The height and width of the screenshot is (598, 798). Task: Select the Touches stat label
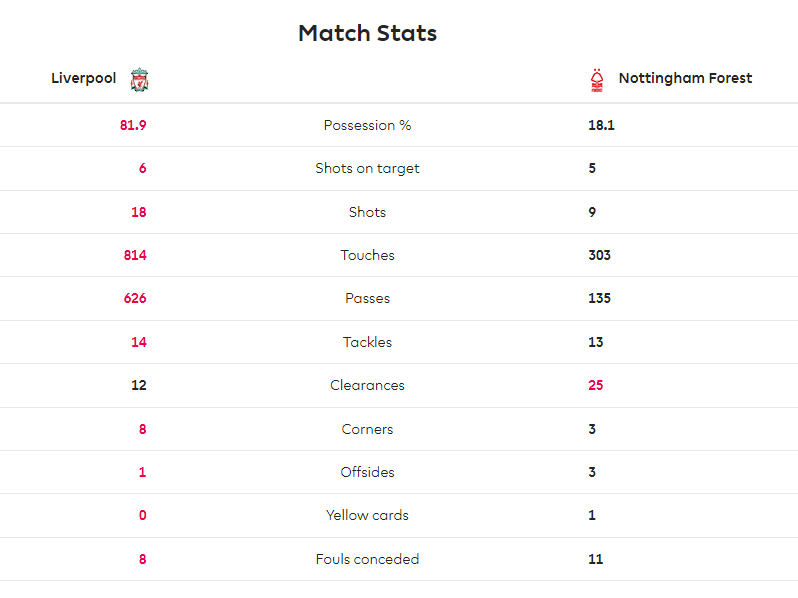pyautogui.click(x=367, y=255)
